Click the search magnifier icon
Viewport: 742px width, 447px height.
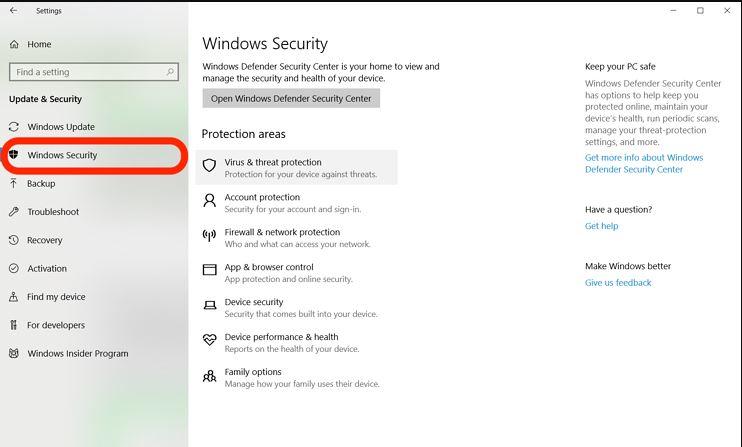tap(170, 72)
